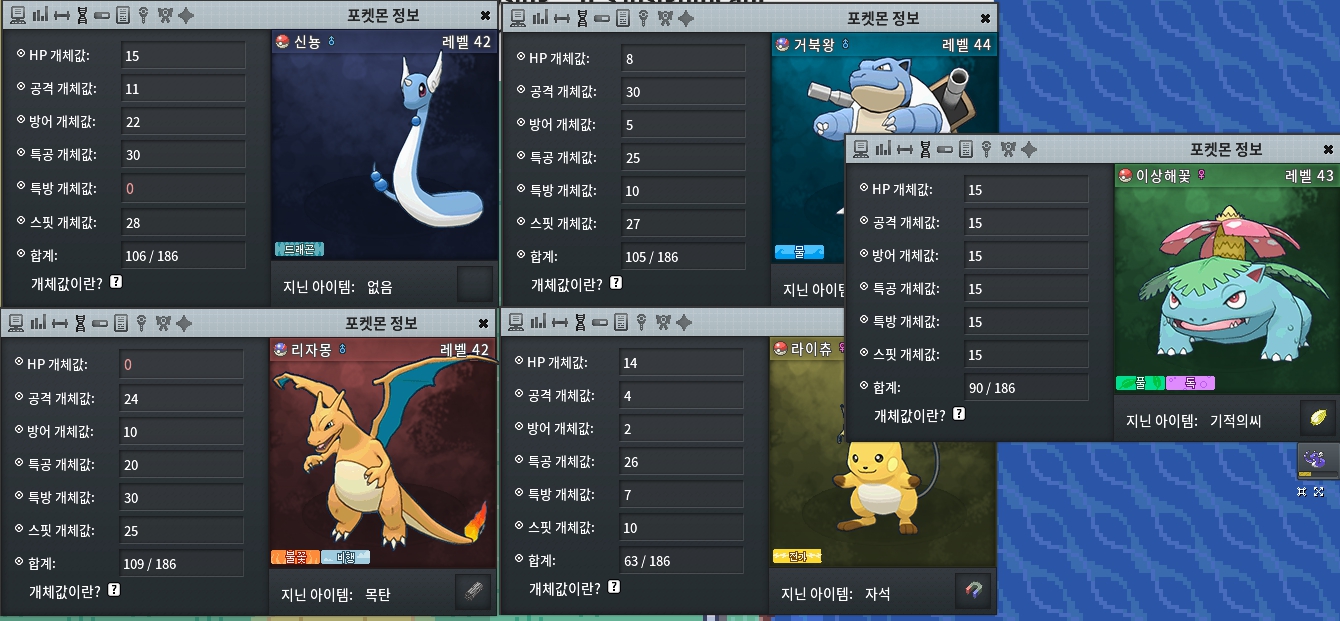Select the double-arrow size icon in 신뇽 window
This screenshot has height=621, width=1340.
pyautogui.click(x=60, y=15)
